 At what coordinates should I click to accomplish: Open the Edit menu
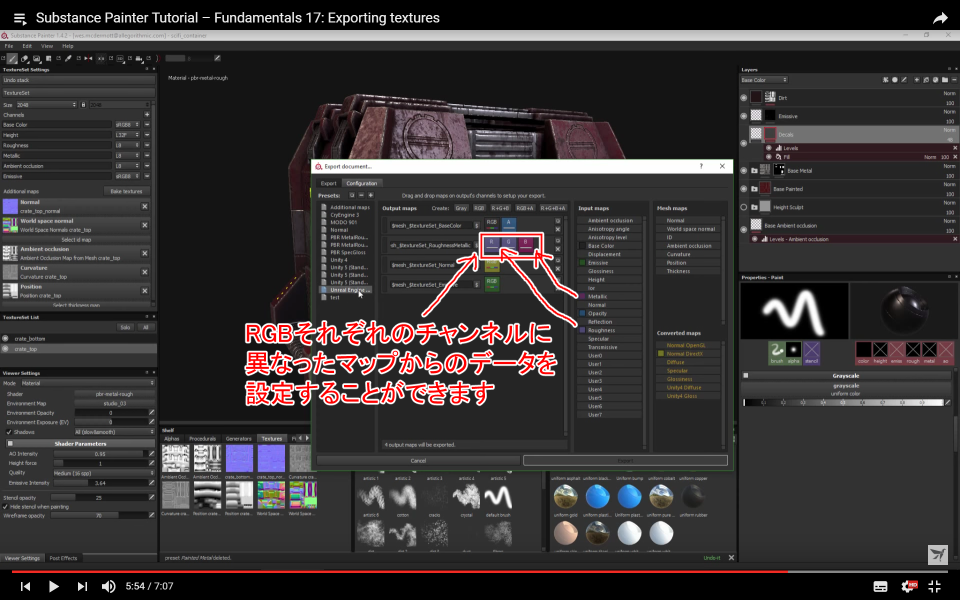tap(27, 46)
